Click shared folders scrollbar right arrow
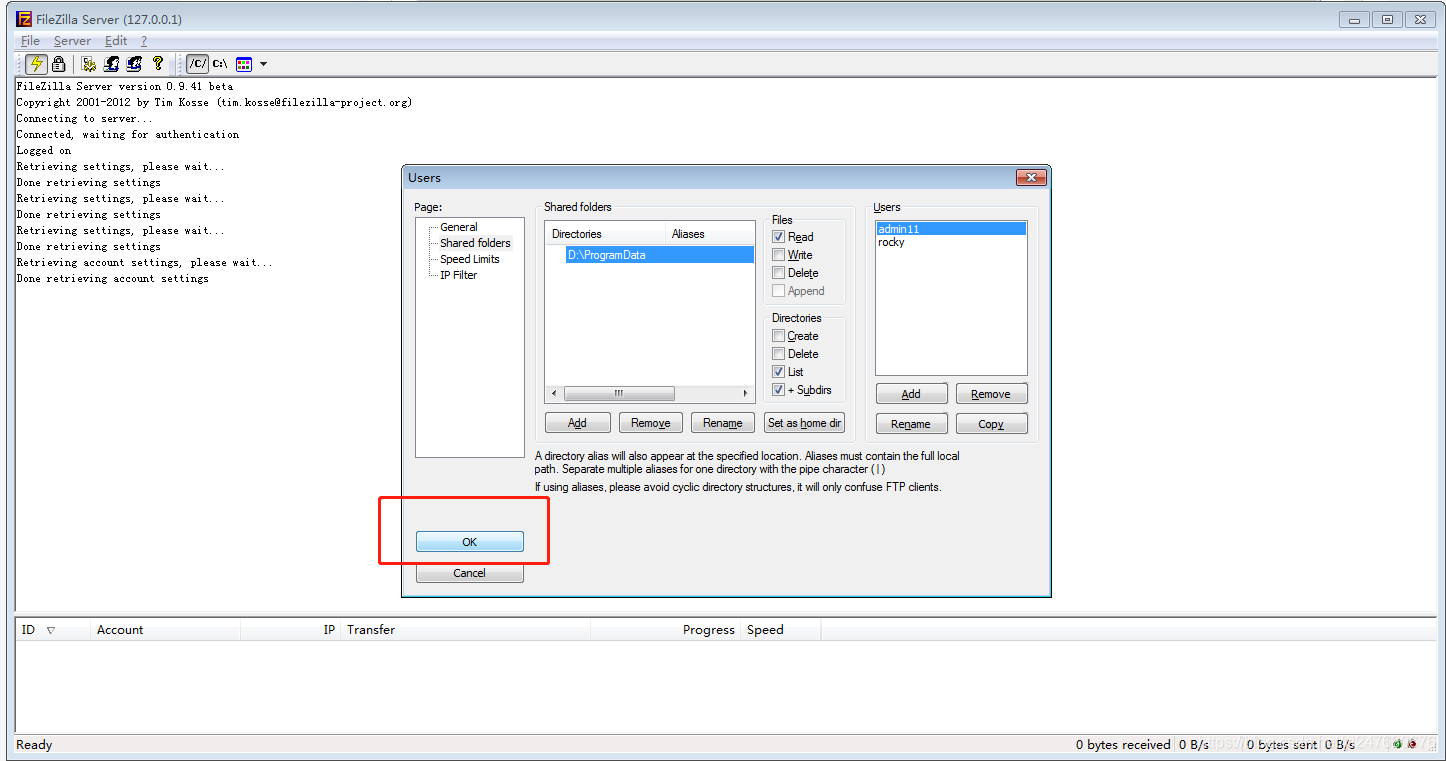Screen dimensions: 1446x761 point(746,394)
